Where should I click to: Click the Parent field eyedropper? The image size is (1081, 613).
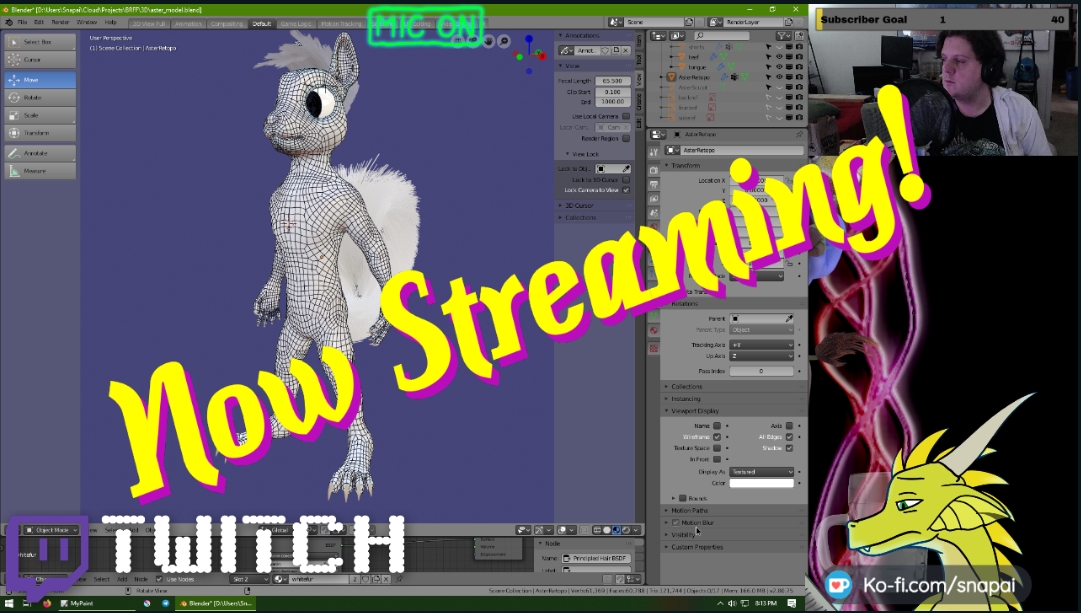point(789,319)
